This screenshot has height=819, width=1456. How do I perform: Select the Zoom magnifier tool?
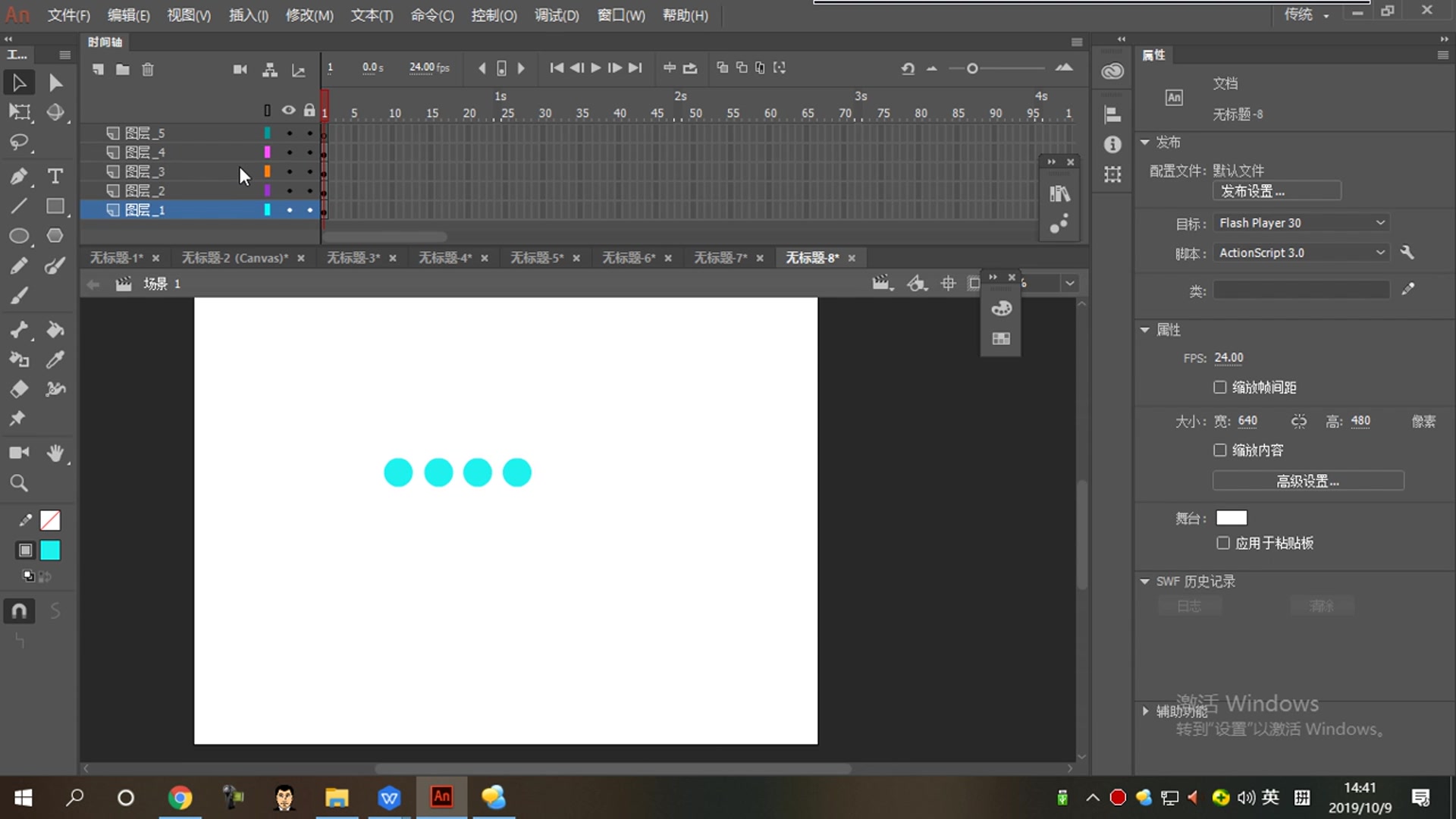tap(19, 483)
